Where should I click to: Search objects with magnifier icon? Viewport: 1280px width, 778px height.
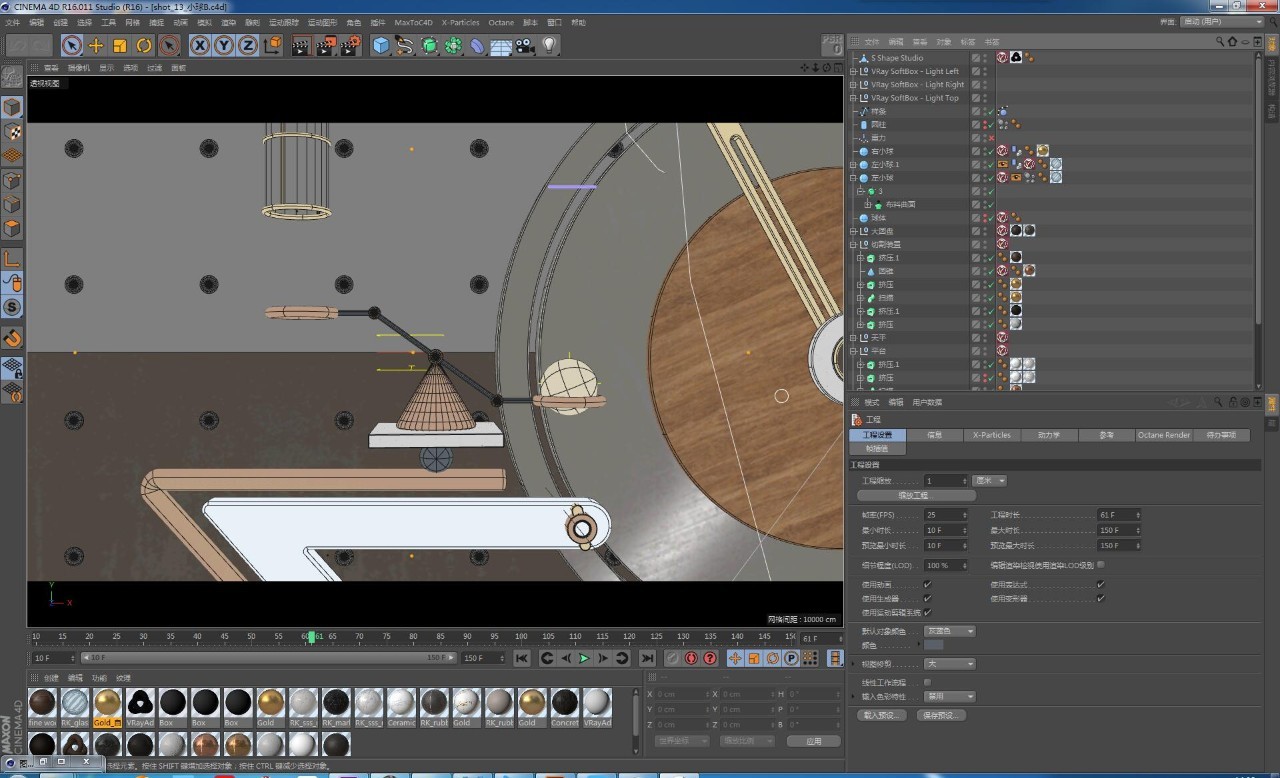(1220, 42)
